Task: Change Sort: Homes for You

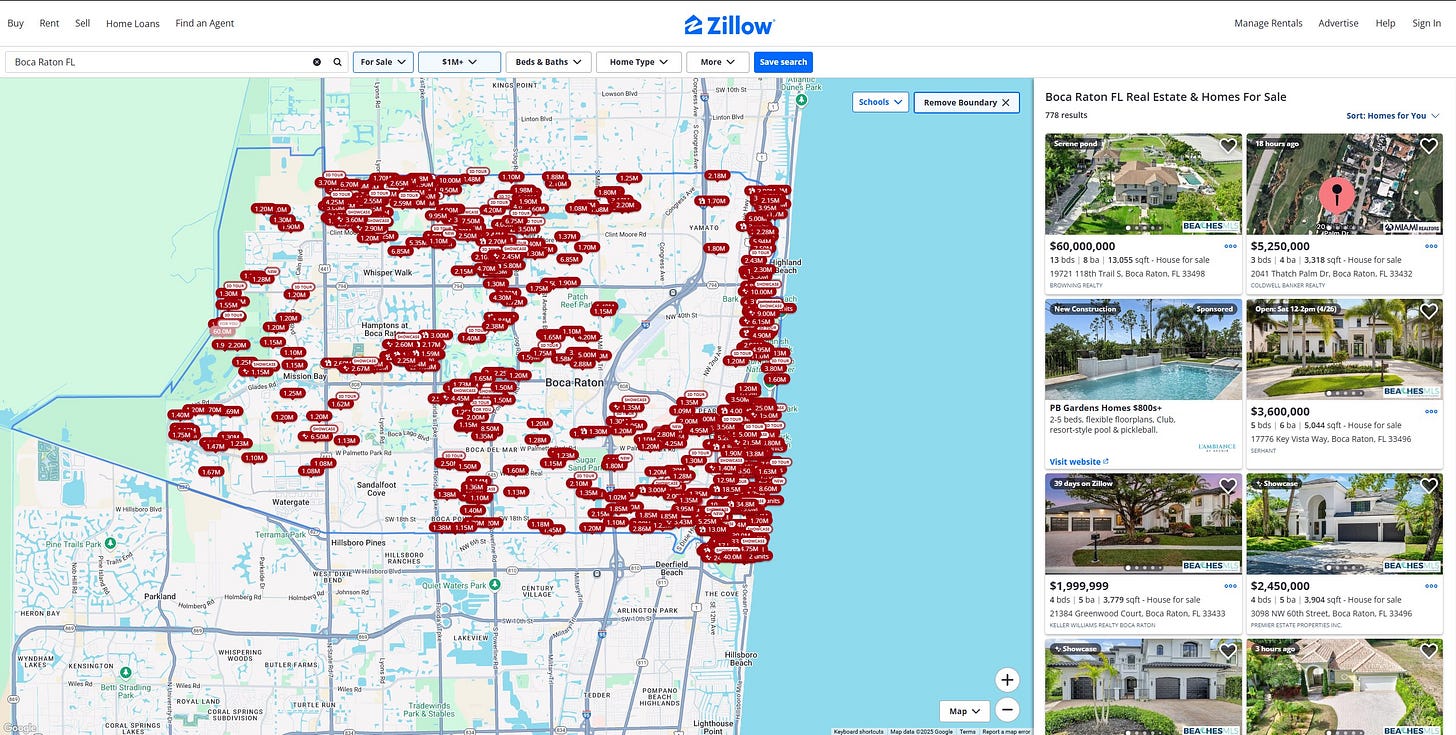Action: 1393,116
